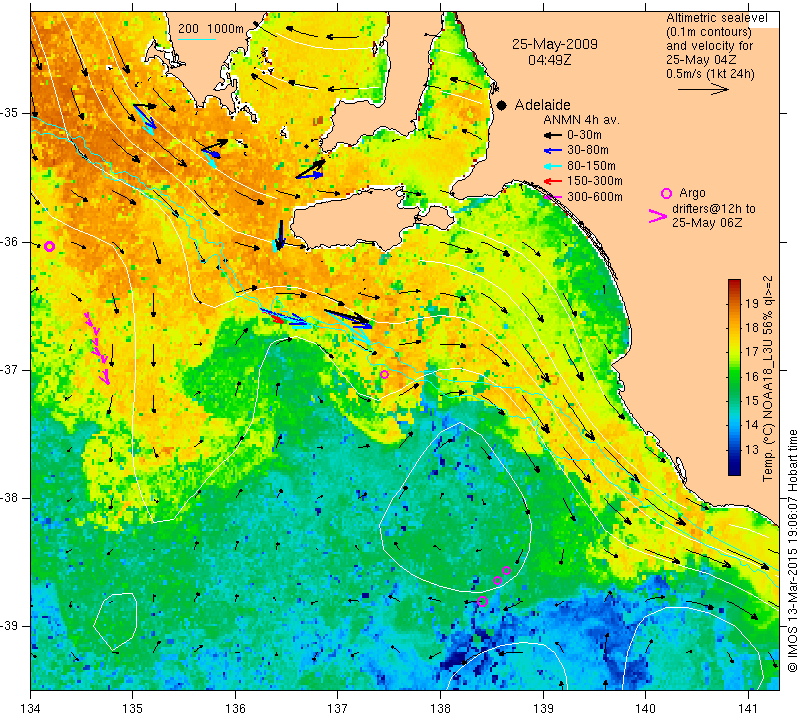Image resolution: width=800 pixels, height=720 pixels.
Task: Click the magenta Argo legend circle
Action: 666,193
